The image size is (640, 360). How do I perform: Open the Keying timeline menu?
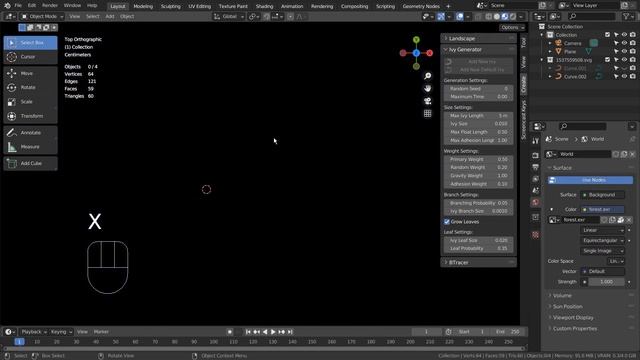tap(61, 332)
